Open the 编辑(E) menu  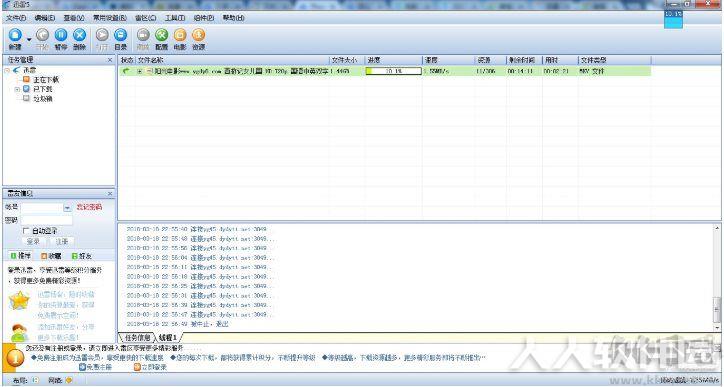click(45, 18)
